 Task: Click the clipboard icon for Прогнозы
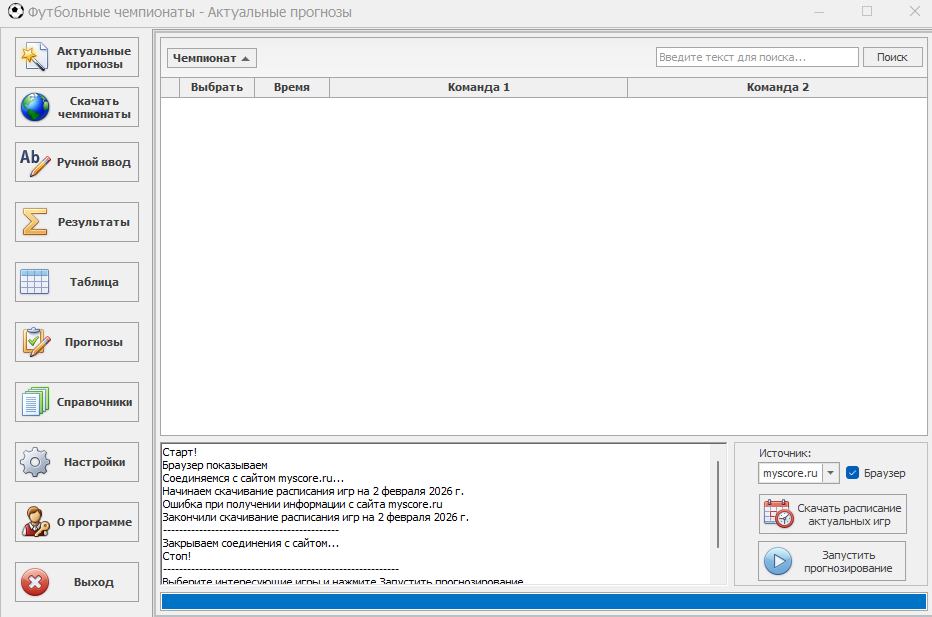pos(36,342)
